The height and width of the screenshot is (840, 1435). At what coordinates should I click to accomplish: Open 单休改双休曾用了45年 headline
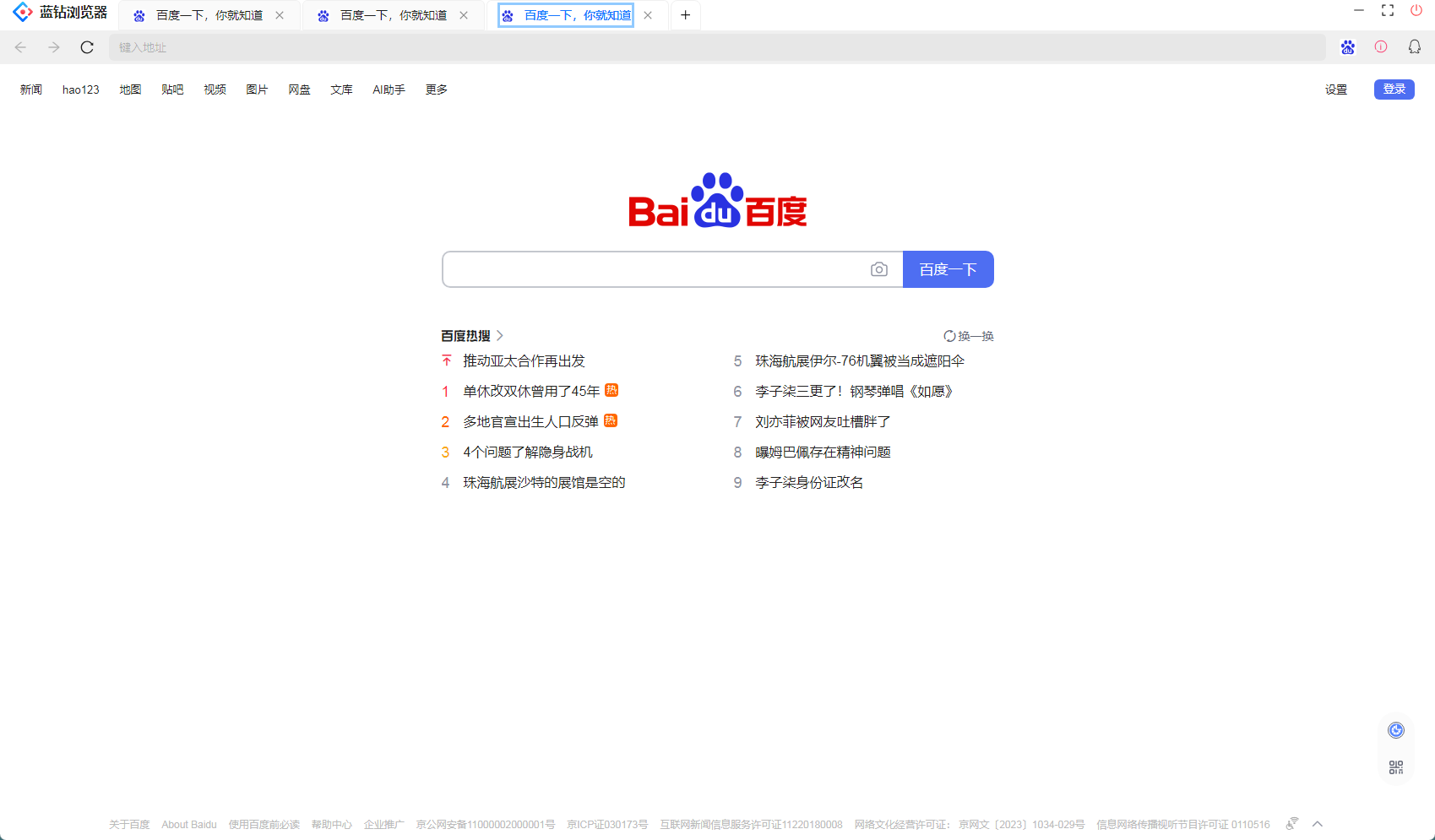pos(531,392)
